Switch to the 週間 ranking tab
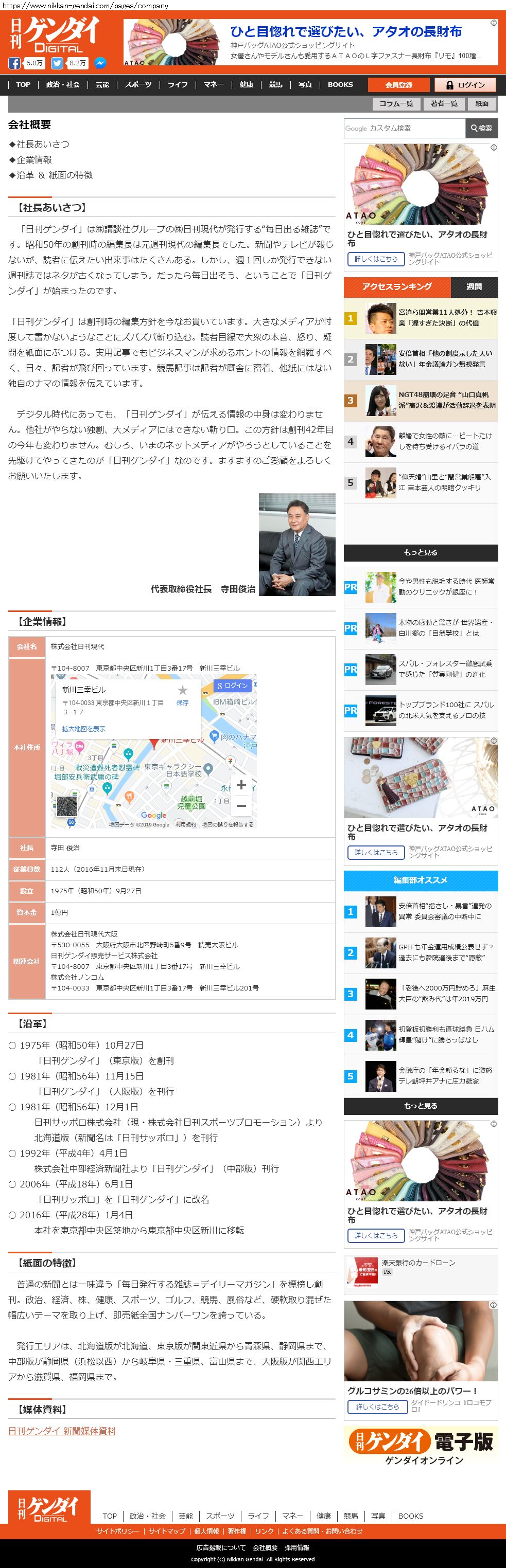Image resolution: width=506 pixels, height=1568 pixels. point(474,286)
